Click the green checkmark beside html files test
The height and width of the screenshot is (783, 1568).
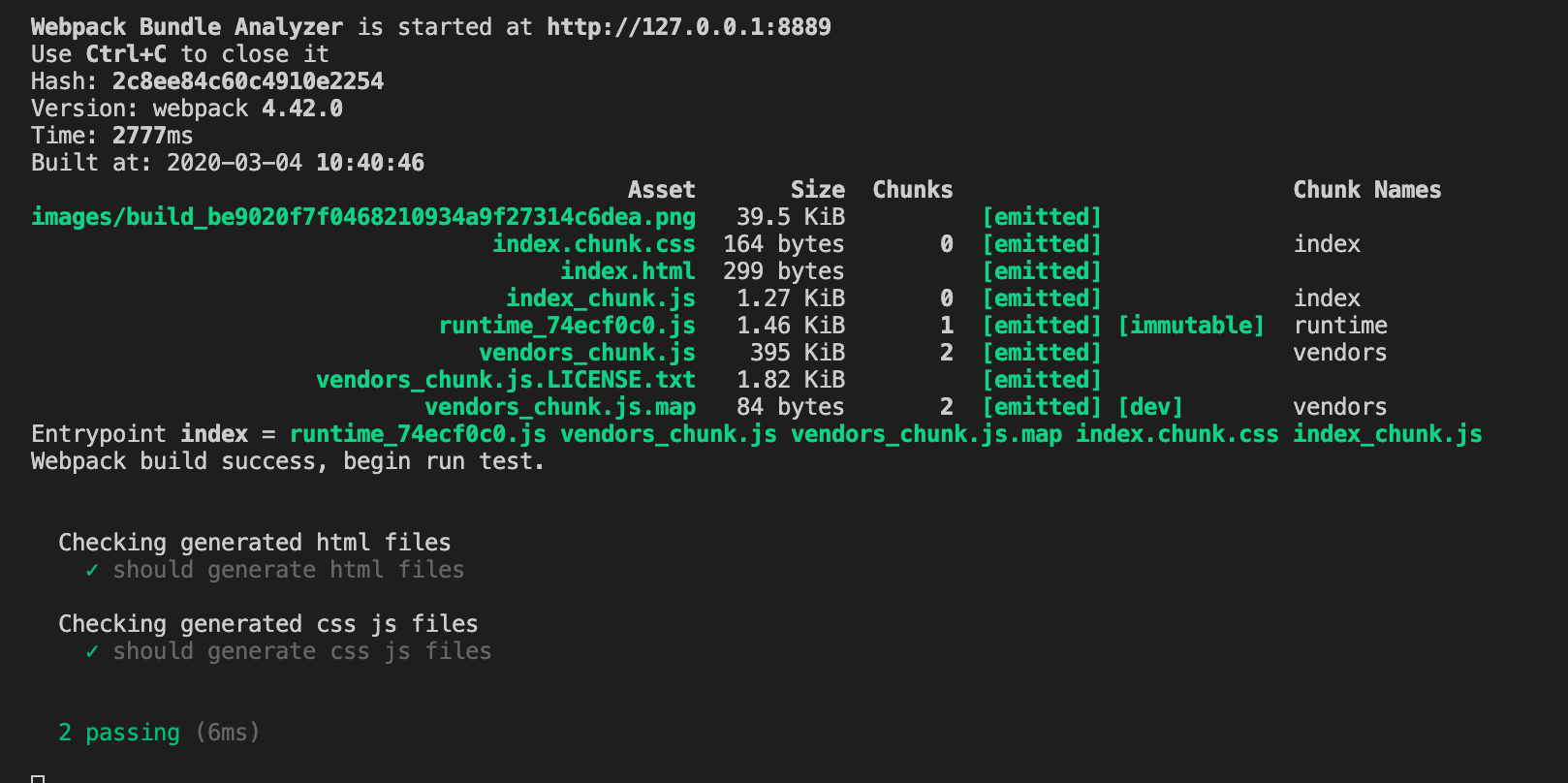(x=92, y=571)
